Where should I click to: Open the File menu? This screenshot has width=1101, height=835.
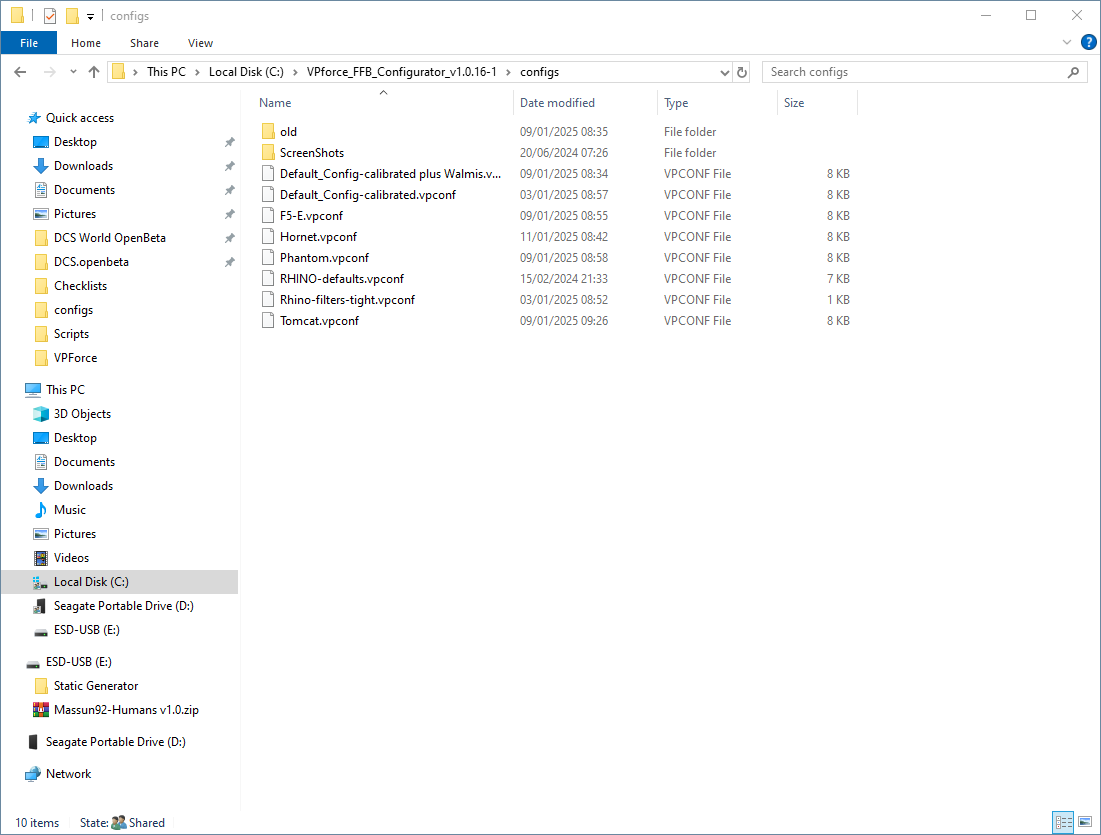(x=28, y=43)
